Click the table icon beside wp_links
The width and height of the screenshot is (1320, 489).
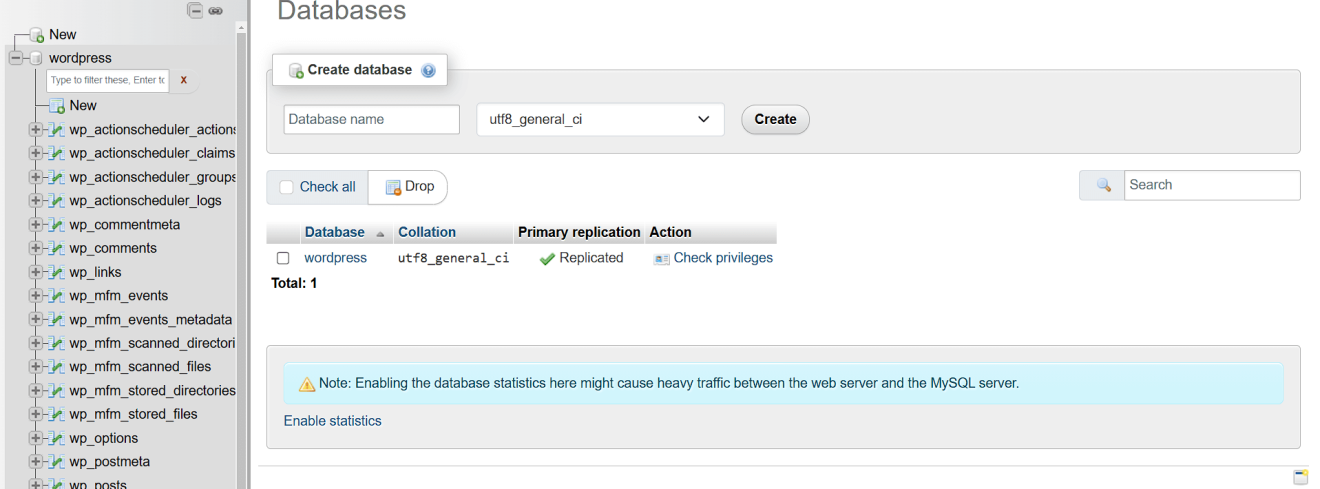coord(58,272)
